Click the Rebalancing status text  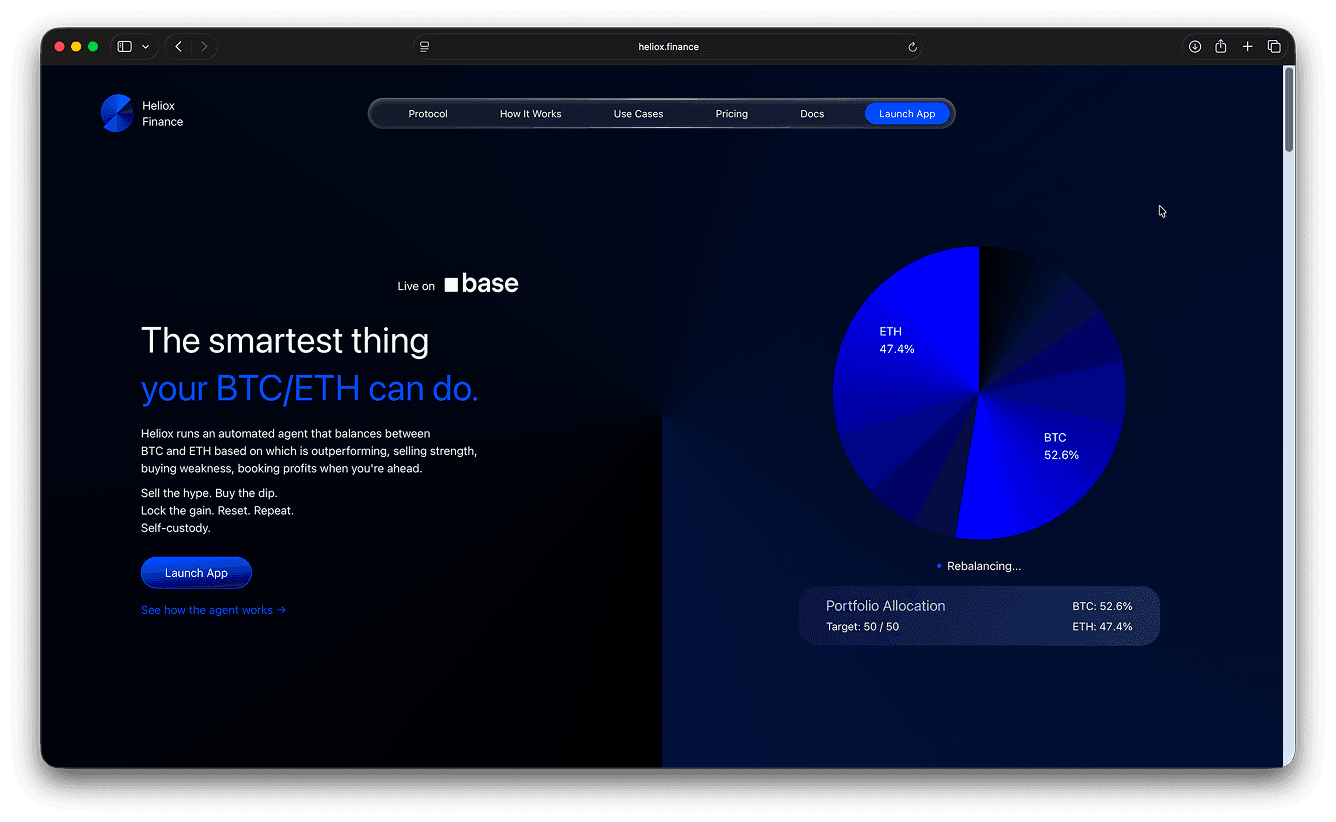point(984,566)
